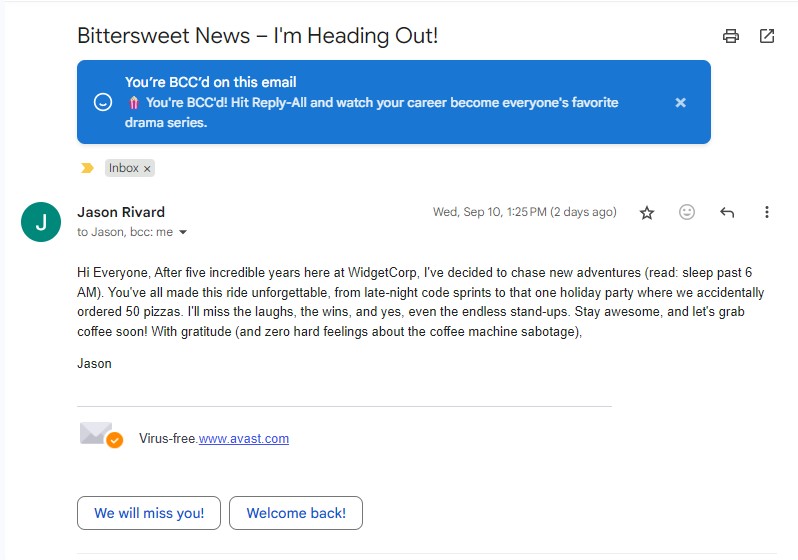Click the Inbox label chip

tap(124, 168)
